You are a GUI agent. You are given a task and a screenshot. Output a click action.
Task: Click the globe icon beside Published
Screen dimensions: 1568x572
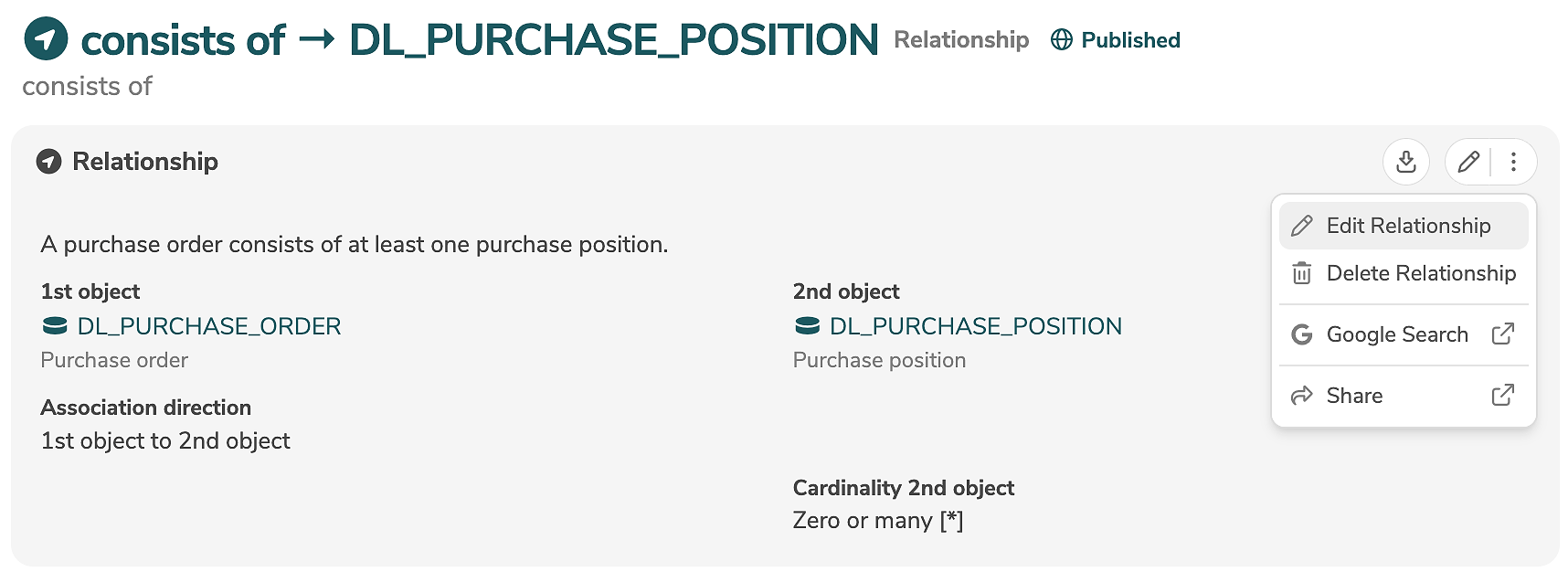click(x=1061, y=40)
